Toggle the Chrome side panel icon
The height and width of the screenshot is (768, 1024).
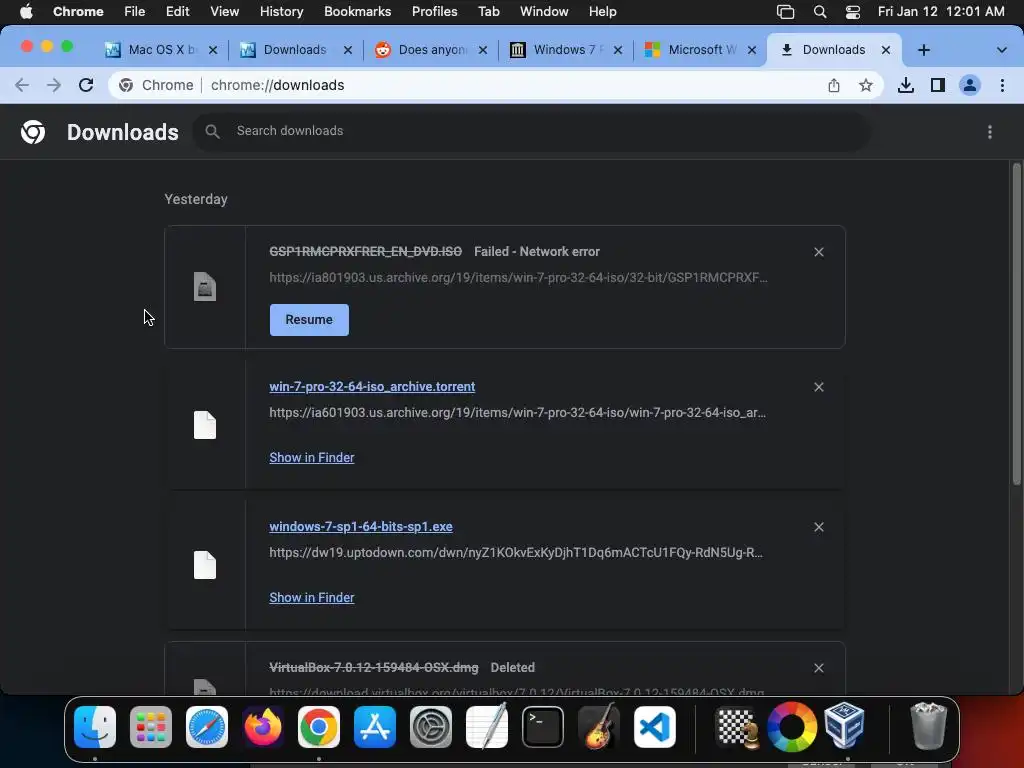coord(938,85)
